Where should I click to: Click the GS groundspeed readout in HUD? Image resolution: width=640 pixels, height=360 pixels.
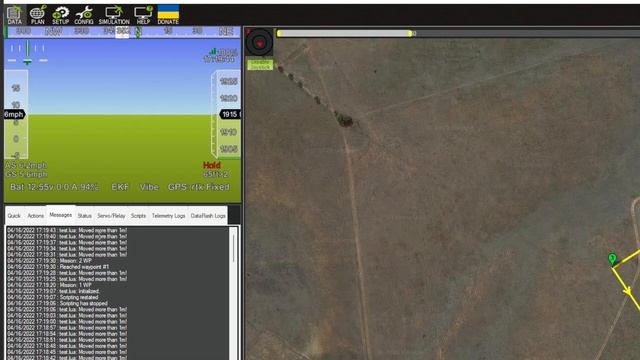coord(26,174)
